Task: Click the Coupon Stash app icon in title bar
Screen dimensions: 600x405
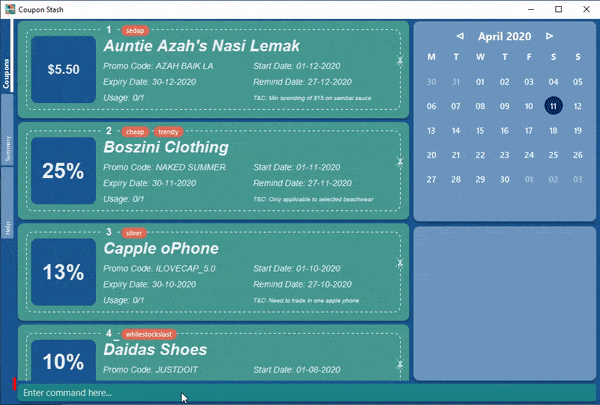Action: click(10, 9)
